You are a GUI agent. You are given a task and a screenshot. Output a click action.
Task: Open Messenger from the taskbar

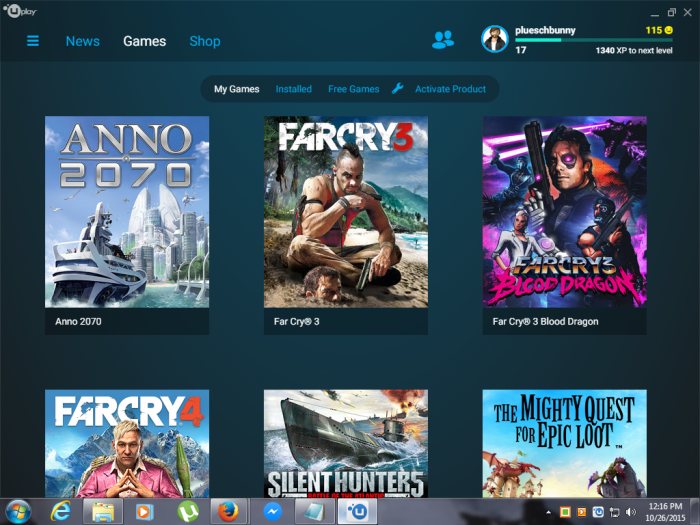tap(272, 512)
